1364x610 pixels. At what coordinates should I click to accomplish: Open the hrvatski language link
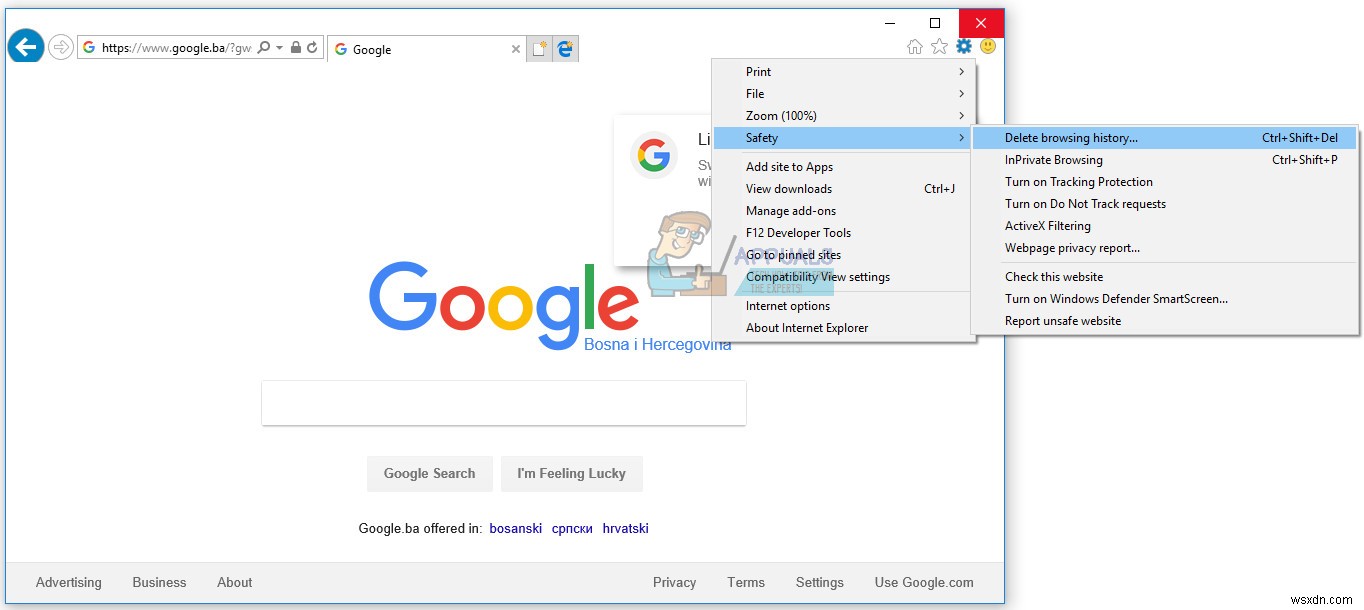pyautogui.click(x=625, y=528)
